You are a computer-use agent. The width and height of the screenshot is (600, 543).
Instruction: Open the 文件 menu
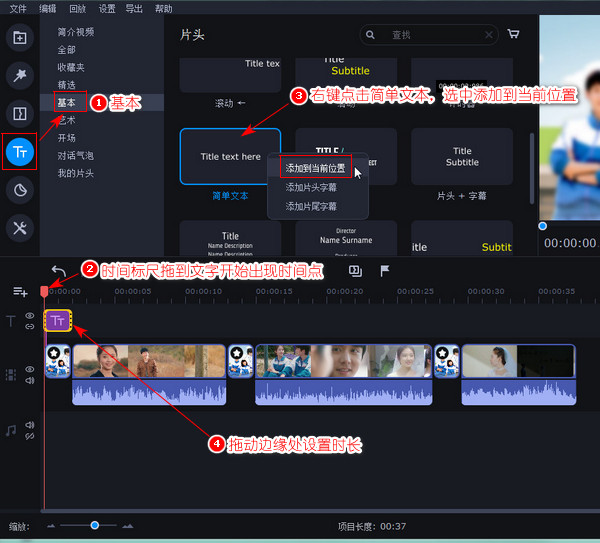tap(18, 8)
